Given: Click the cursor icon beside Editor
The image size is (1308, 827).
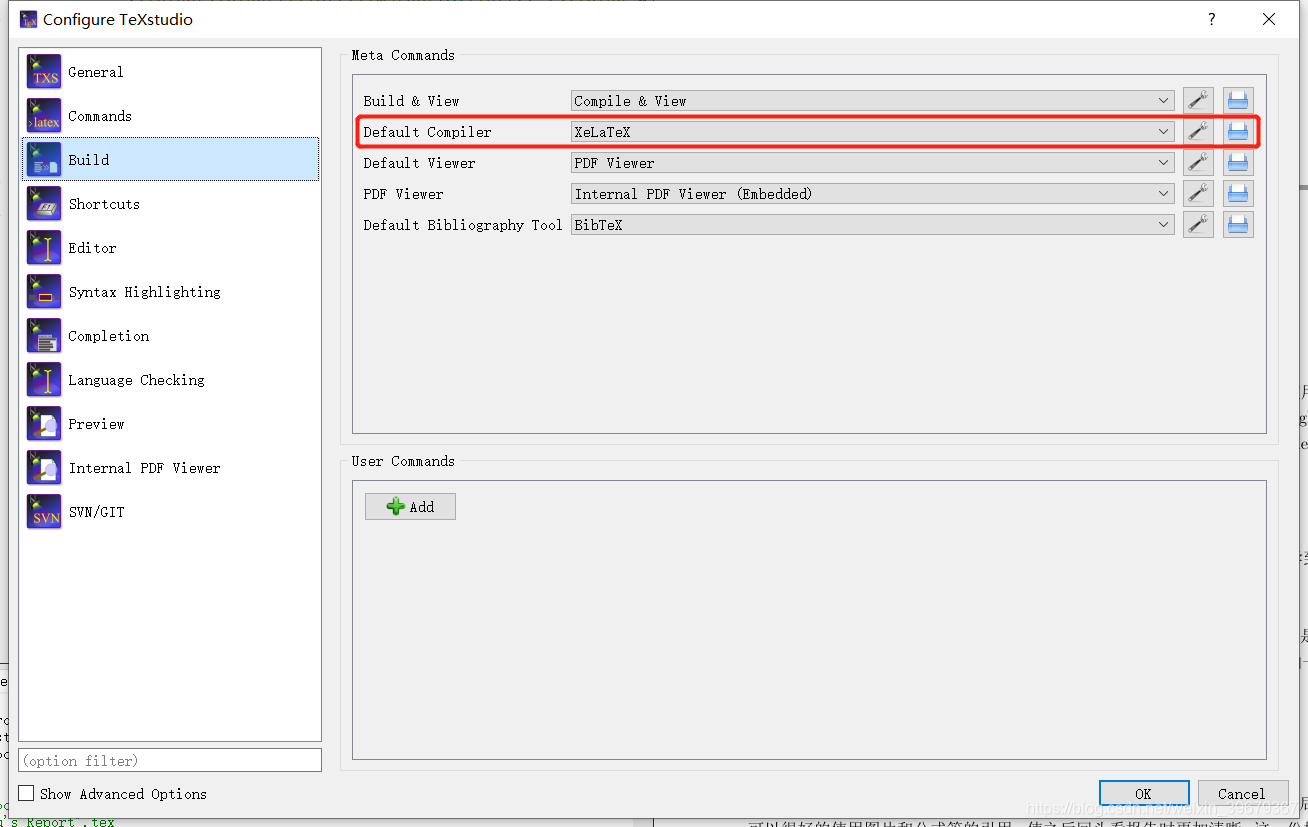Looking at the screenshot, I should pyautogui.click(x=44, y=248).
